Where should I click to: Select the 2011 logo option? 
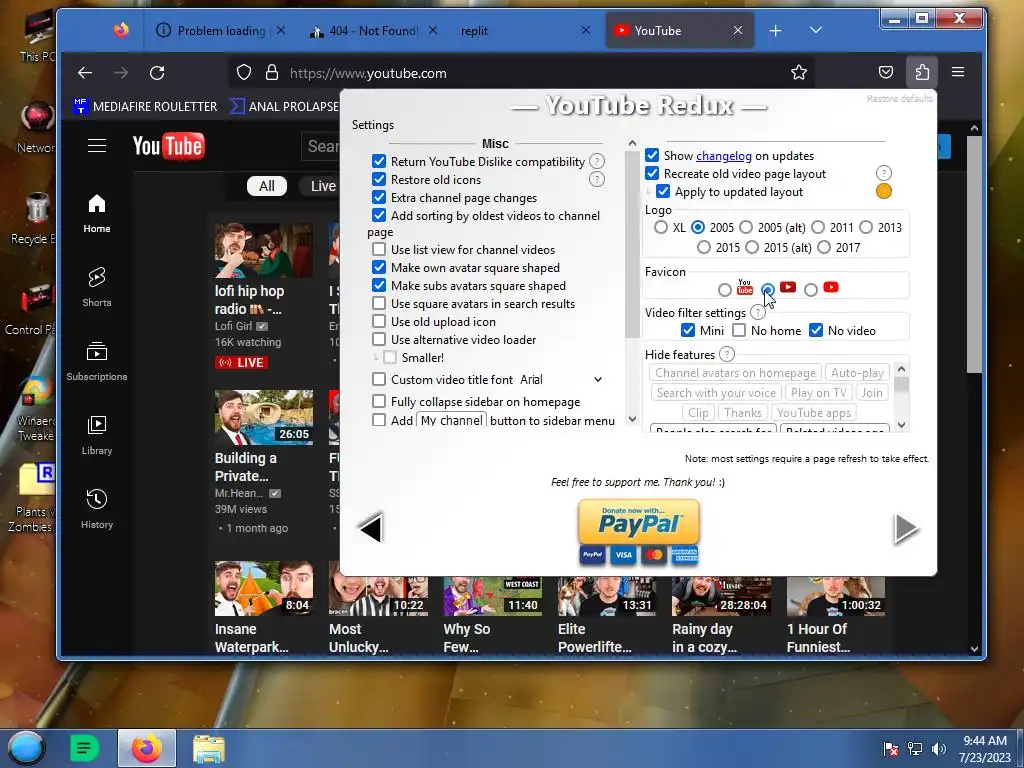pyautogui.click(x=818, y=227)
